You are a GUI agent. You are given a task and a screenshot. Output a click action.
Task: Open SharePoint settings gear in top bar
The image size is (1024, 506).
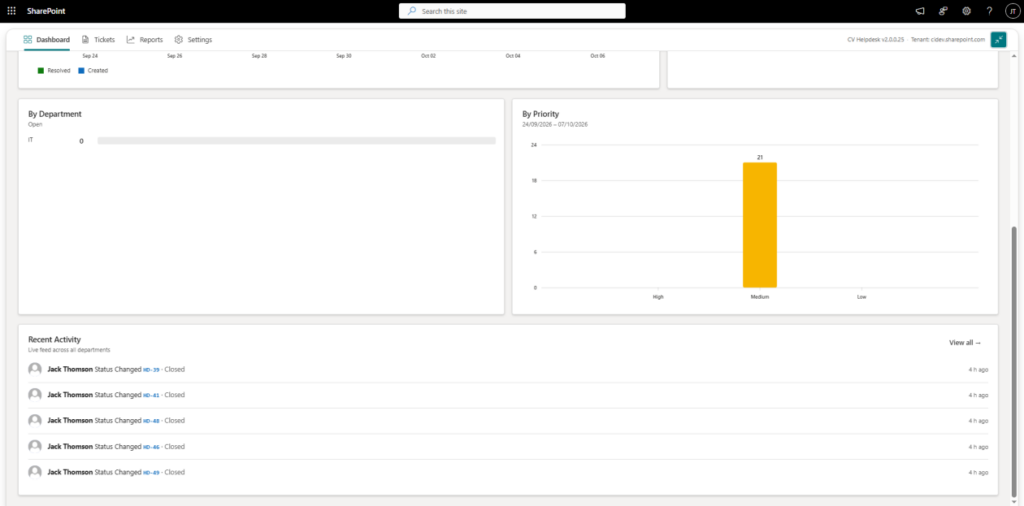point(967,11)
